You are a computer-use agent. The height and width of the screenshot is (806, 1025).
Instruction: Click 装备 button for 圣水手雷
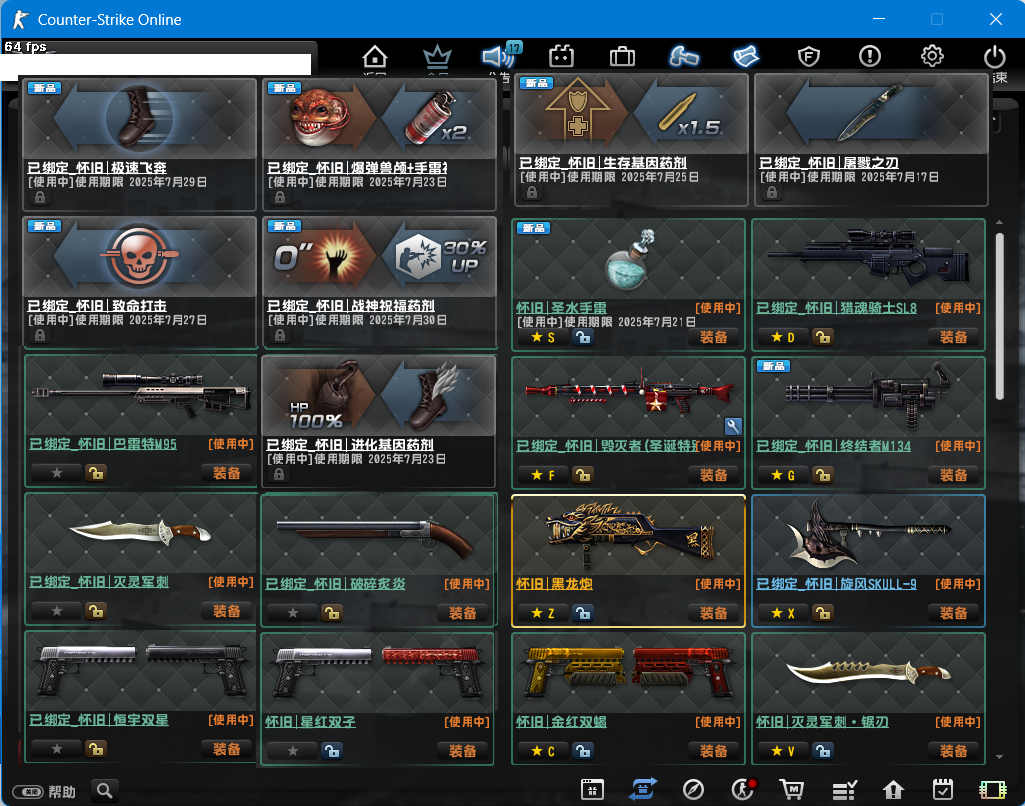point(714,337)
